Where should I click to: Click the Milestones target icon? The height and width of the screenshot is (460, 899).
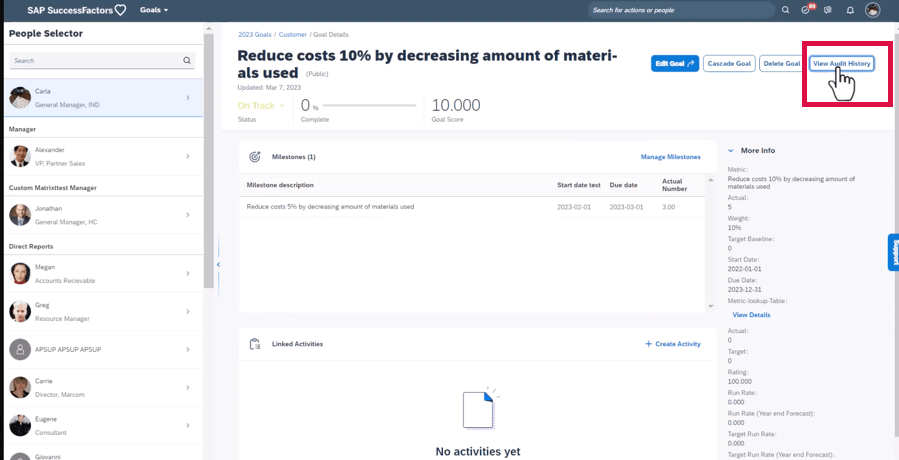pyautogui.click(x=254, y=157)
